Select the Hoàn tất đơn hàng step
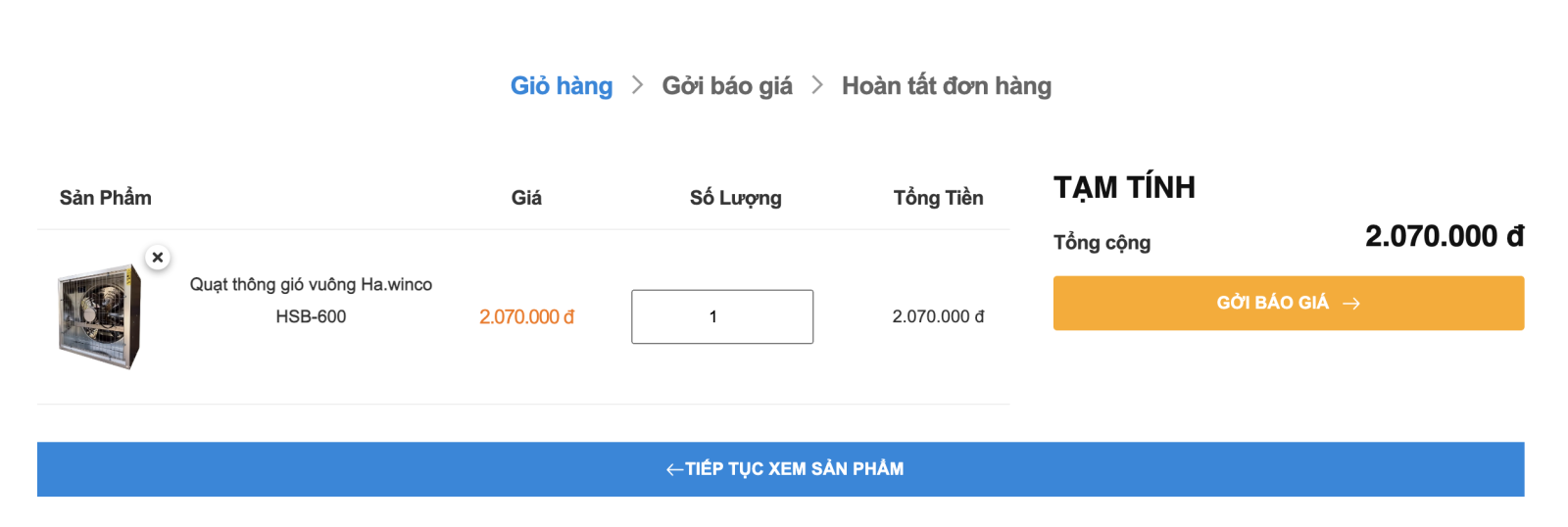 pyautogui.click(x=946, y=86)
